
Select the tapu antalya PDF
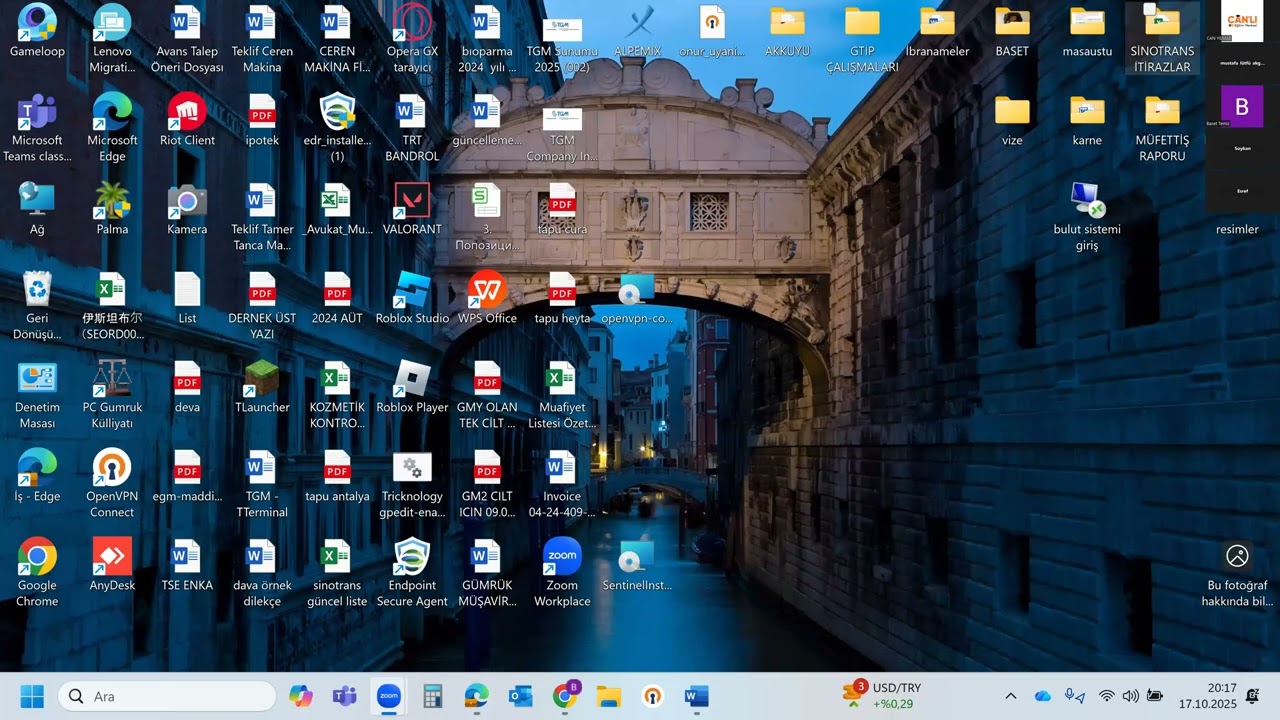tap(337, 477)
